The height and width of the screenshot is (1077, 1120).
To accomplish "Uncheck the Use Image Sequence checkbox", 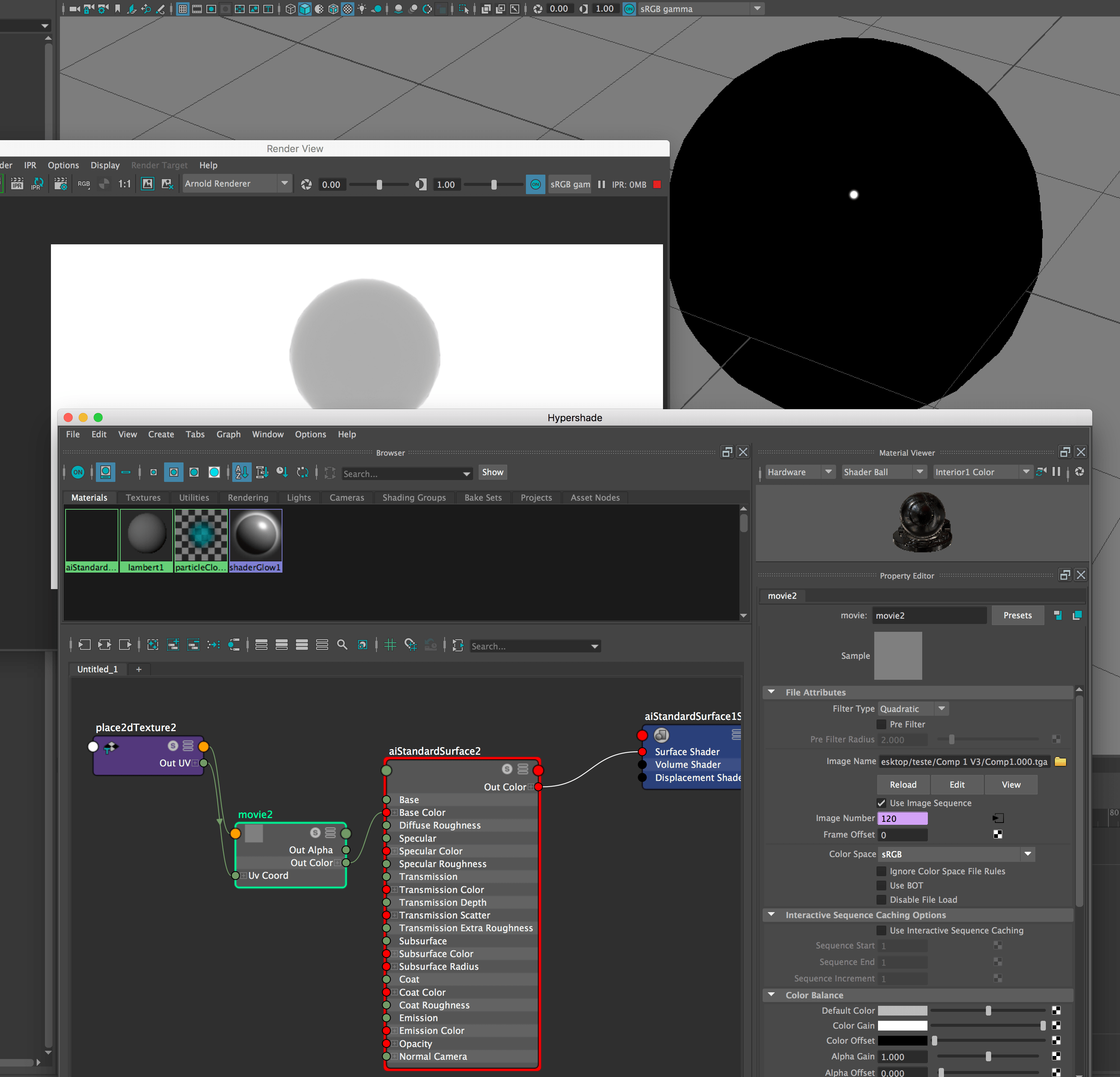I will pos(882,803).
